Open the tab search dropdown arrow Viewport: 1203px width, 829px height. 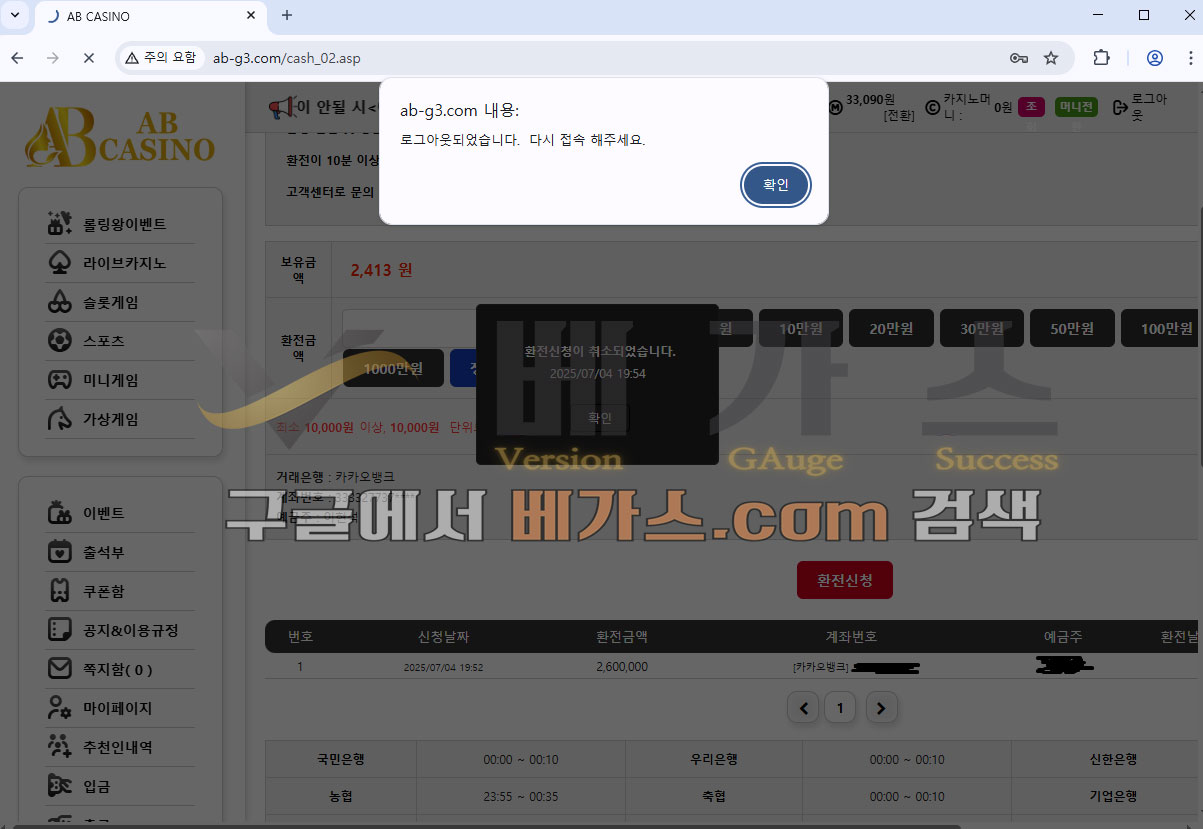[x=15, y=15]
